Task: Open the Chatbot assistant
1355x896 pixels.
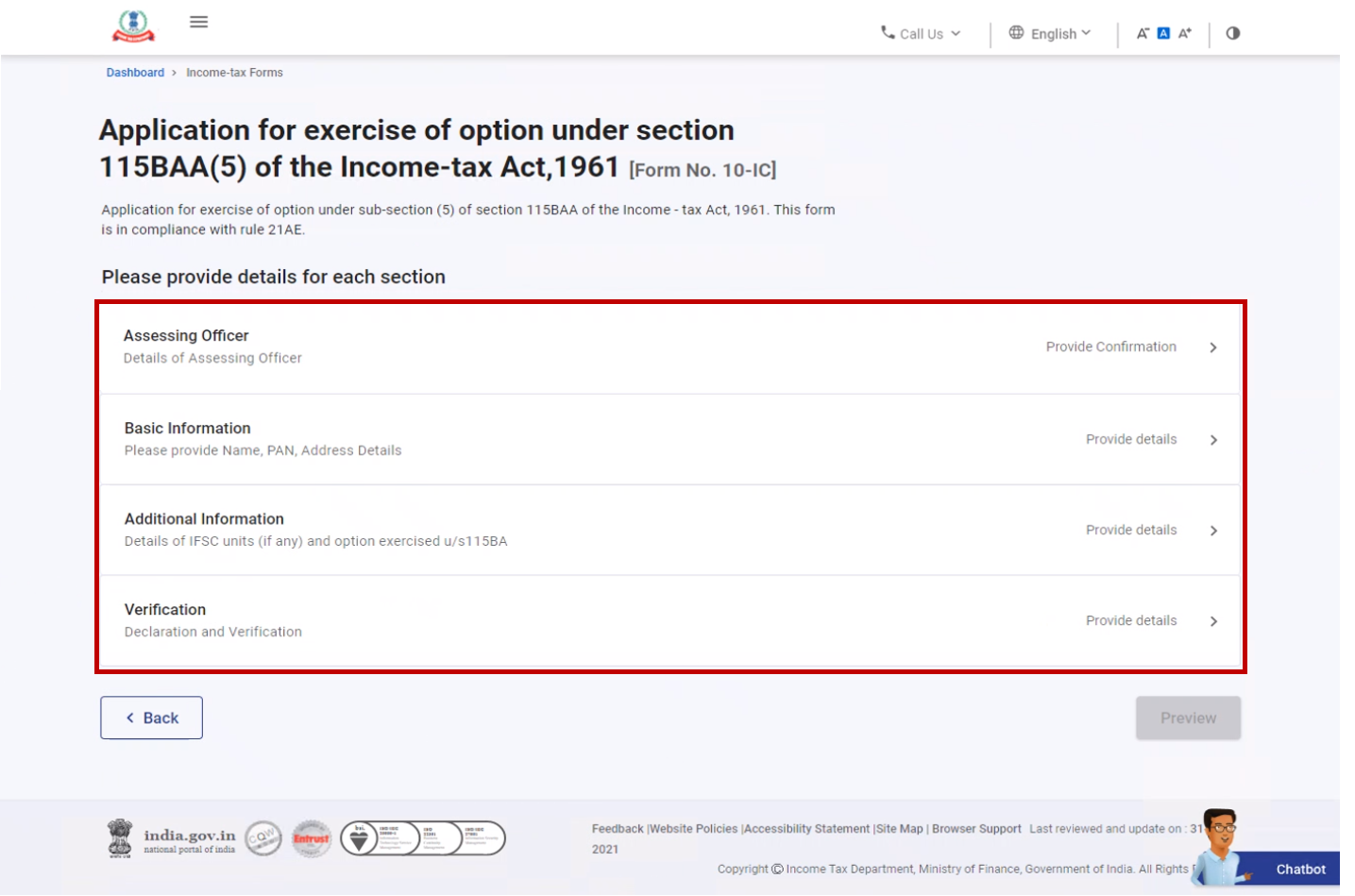Action: click(x=1299, y=869)
